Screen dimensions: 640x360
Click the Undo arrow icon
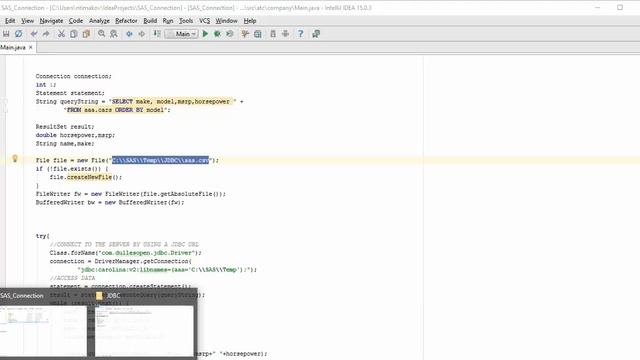(x=34, y=34)
